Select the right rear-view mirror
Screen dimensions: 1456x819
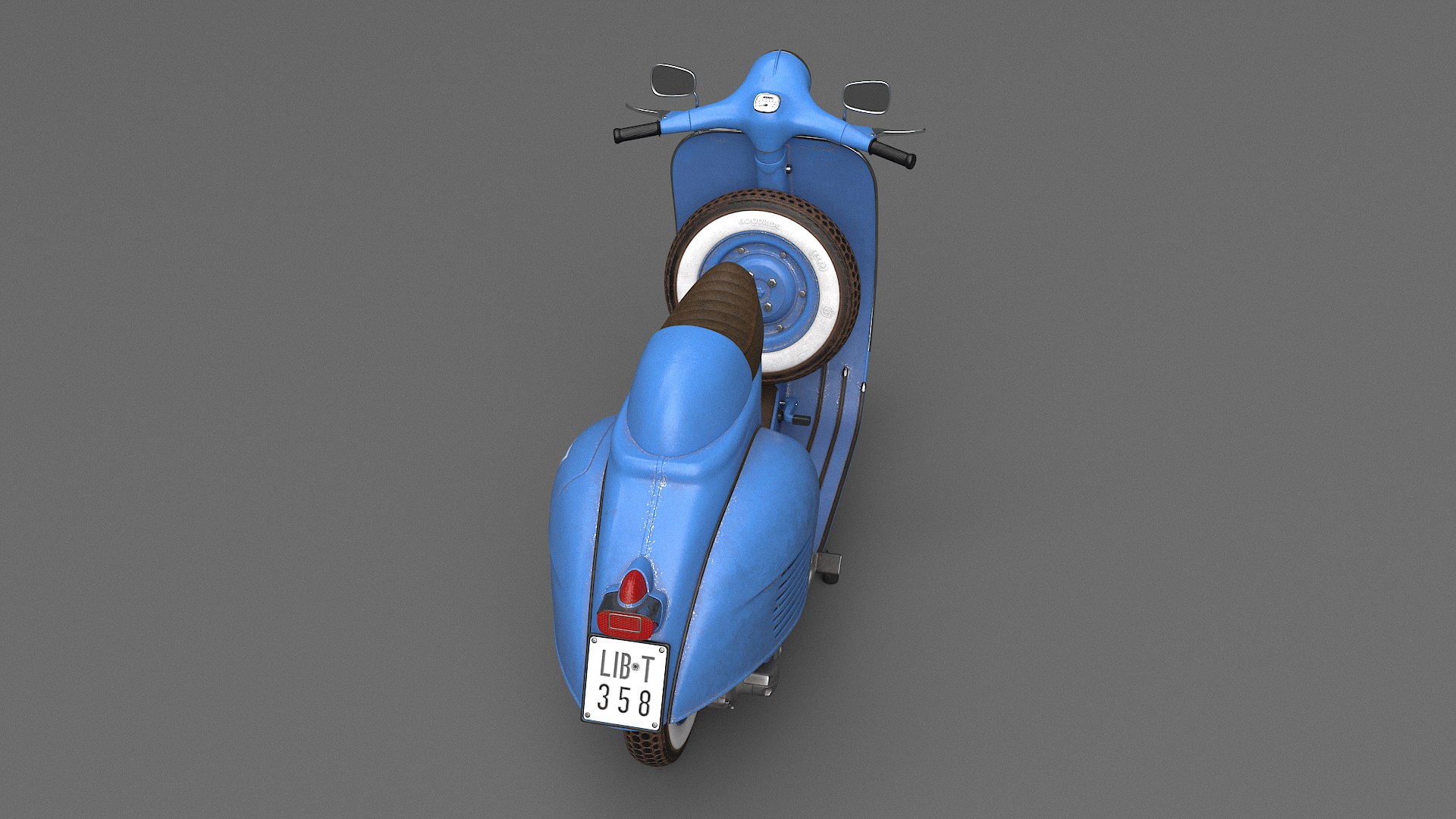pyautogui.click(x=865, y=96)
